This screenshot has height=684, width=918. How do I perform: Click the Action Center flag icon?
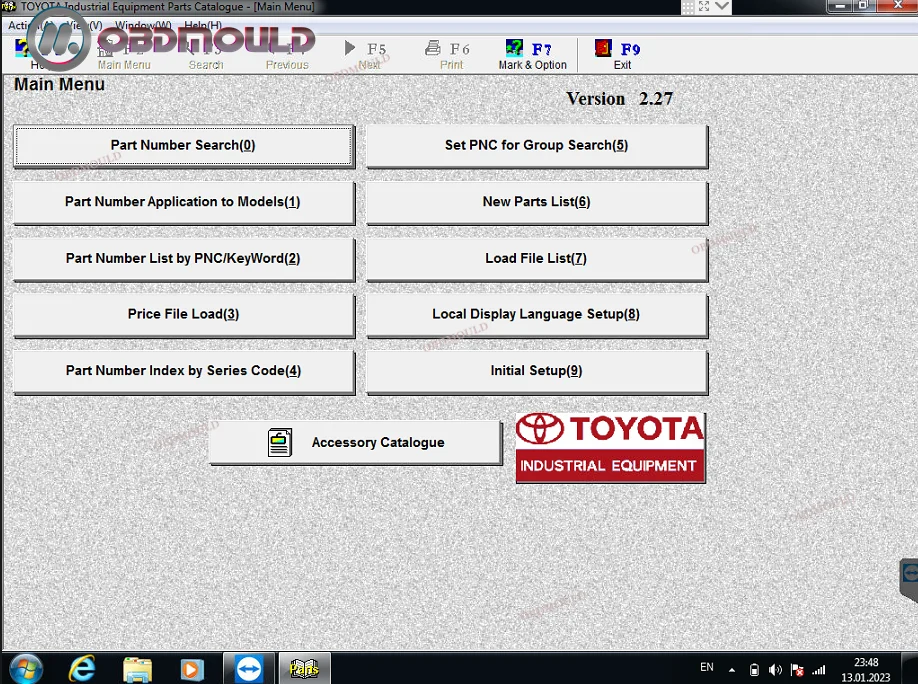[797, 669]
